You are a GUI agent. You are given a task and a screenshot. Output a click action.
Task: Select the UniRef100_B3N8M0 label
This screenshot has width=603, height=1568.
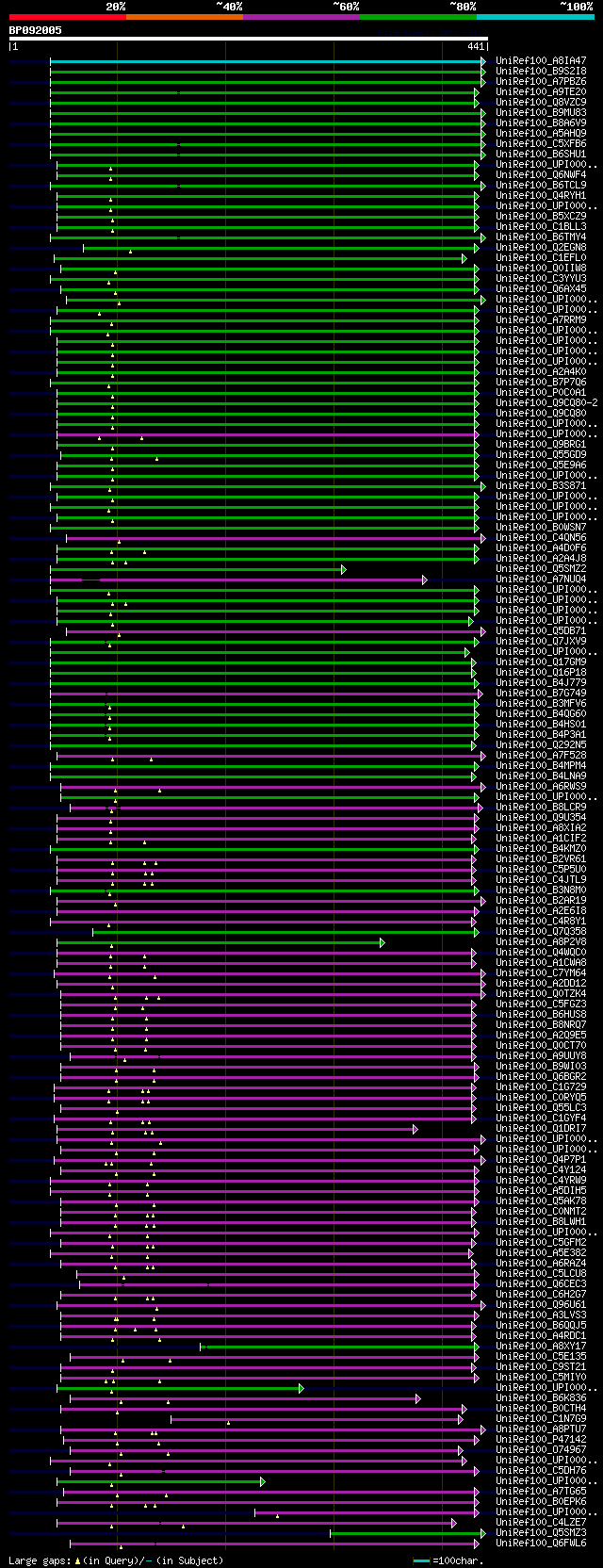(541, 890)
